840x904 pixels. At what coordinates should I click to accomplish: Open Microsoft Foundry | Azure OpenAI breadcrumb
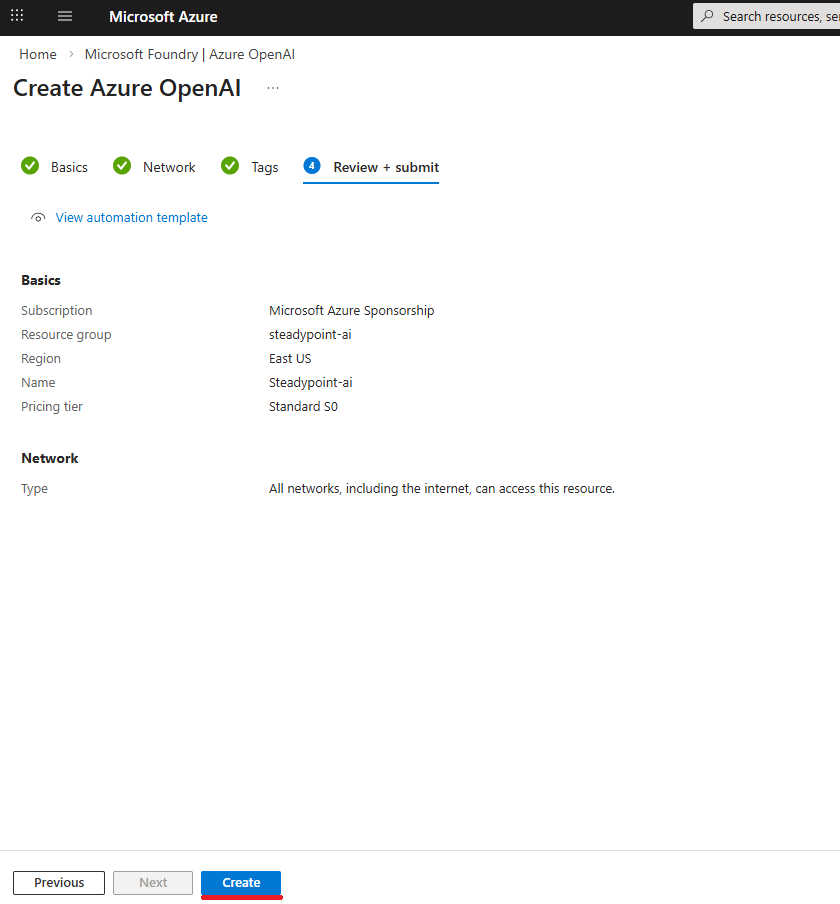point(189,54)
